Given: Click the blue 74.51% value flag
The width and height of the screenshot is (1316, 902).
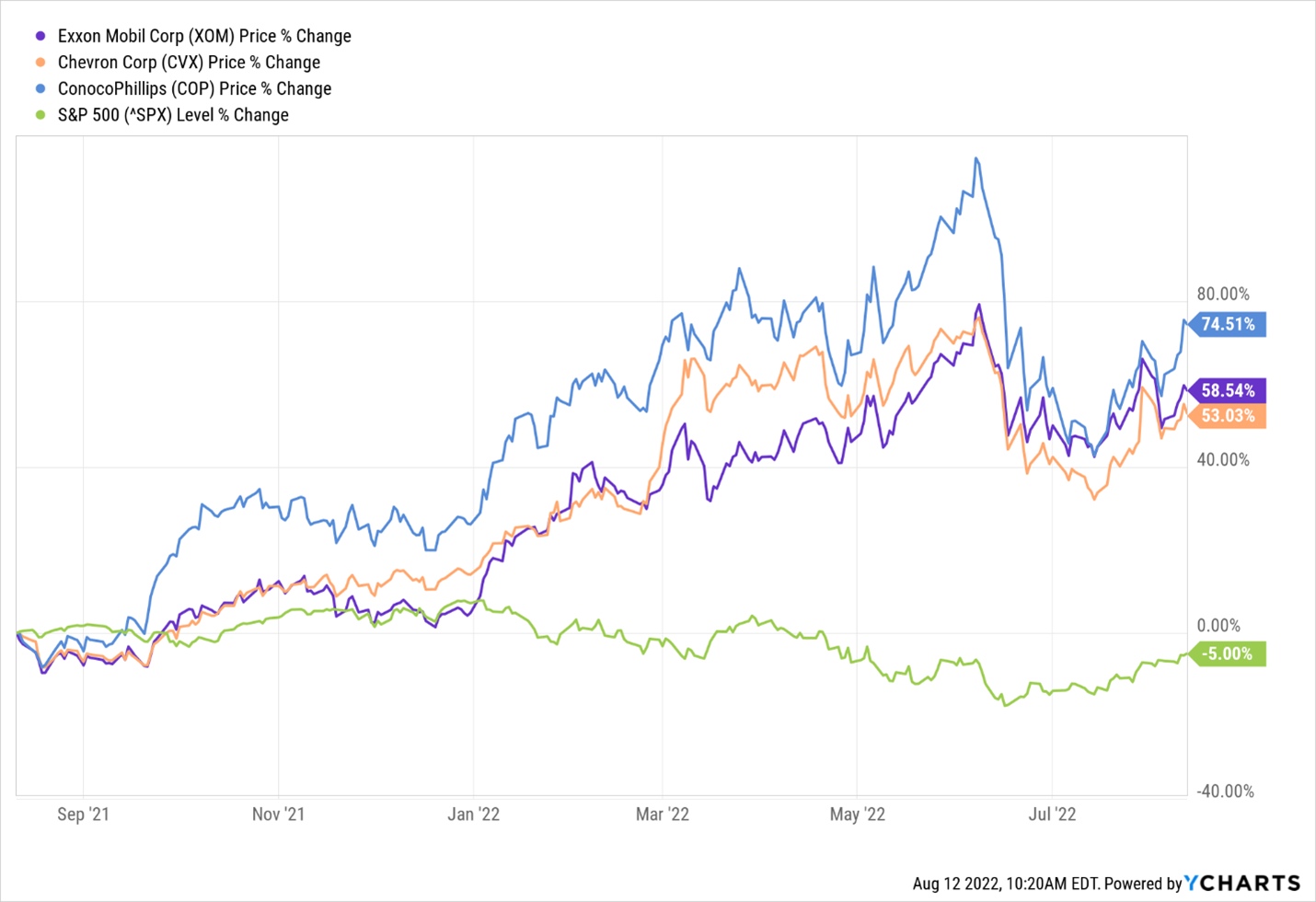Looking at the screenshot, I should tap(1228, 324).
